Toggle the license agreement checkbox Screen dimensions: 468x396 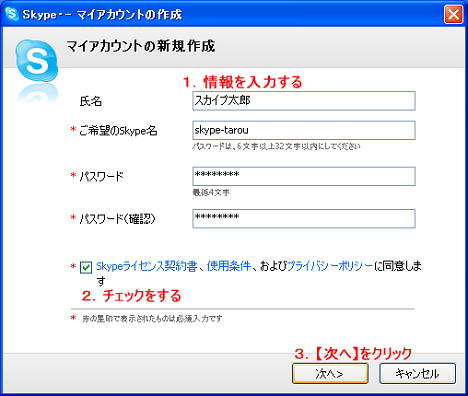[86, 267]
